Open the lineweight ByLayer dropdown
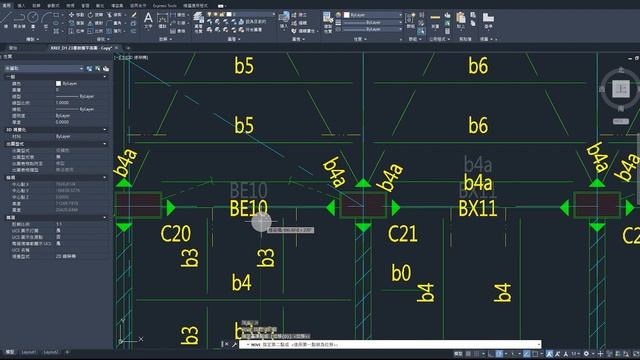Screen dimensions: 640x360 373,22
